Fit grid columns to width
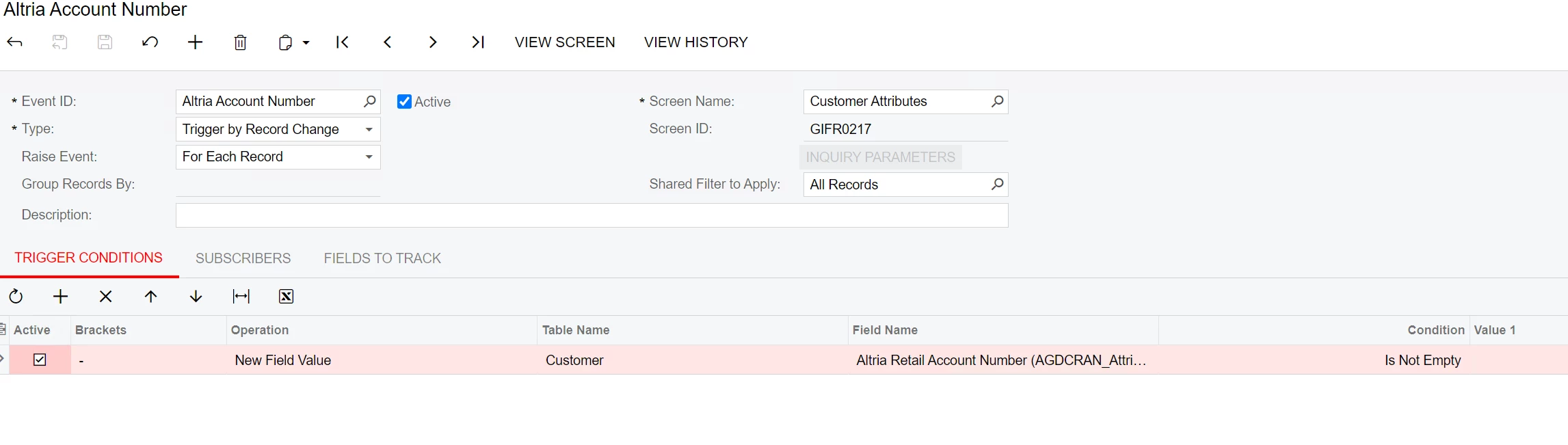Screen dimensions: 1568x445 [241, 296]
